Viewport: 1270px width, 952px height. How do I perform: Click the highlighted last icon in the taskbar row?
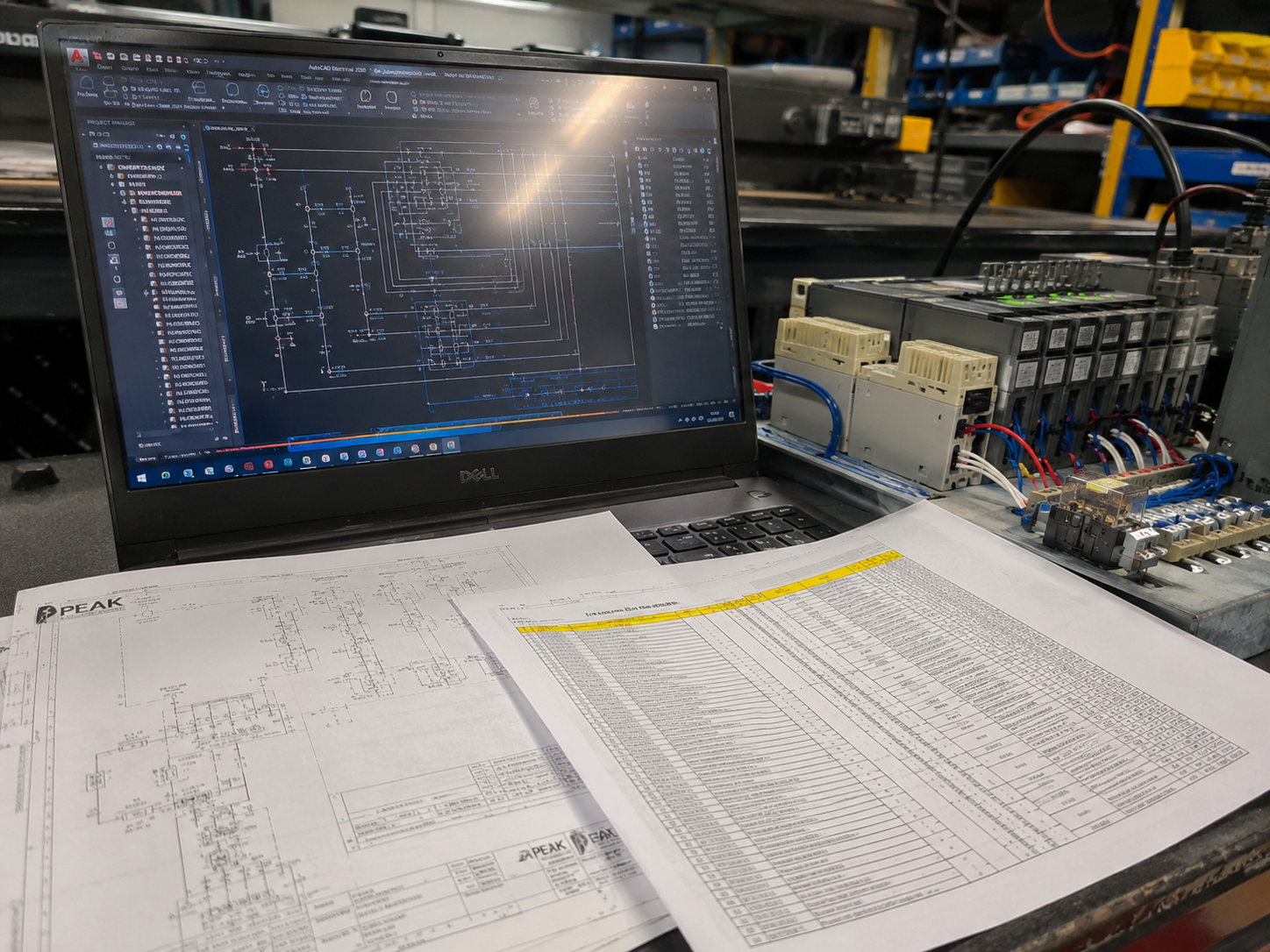451,445
